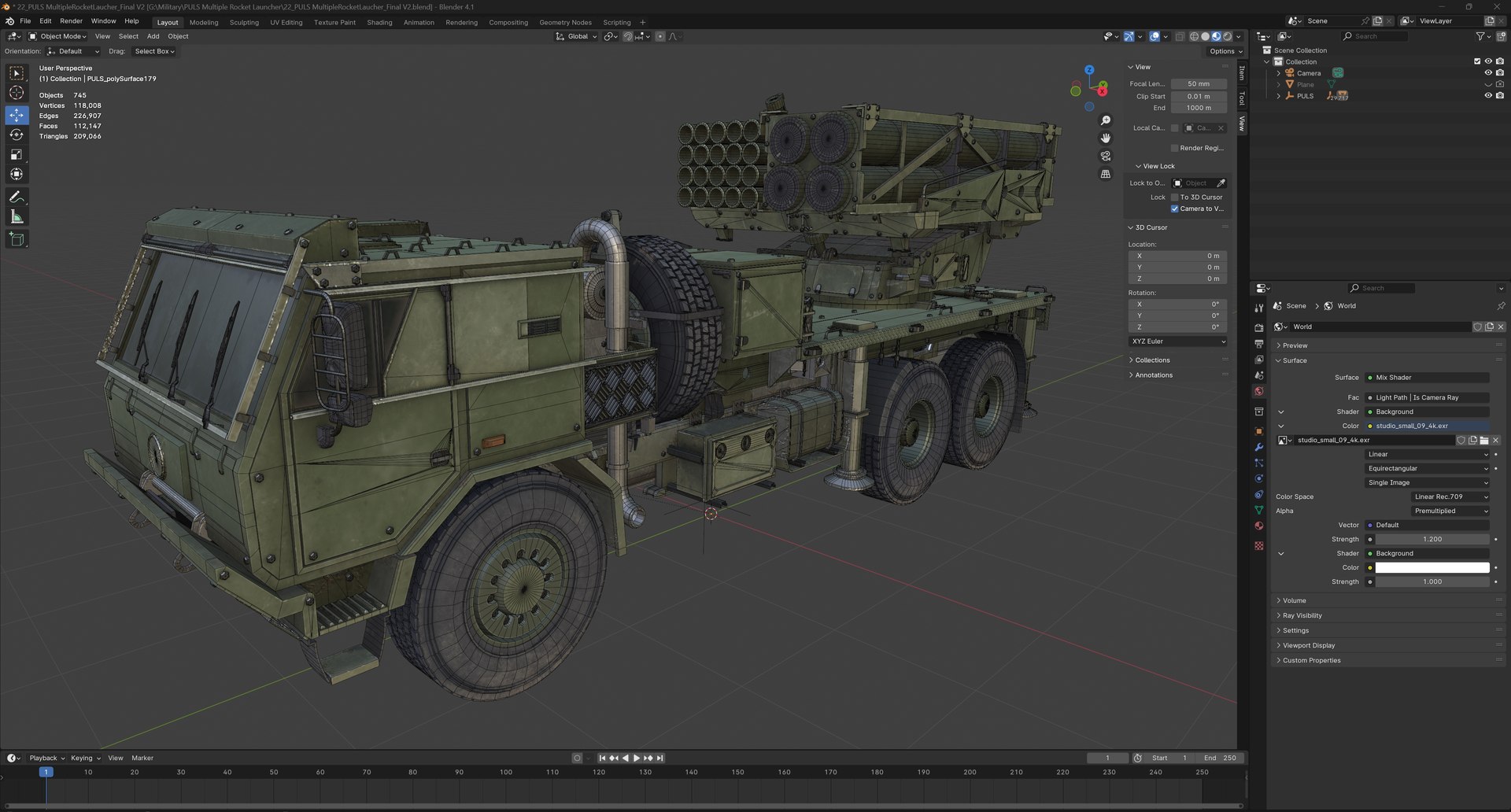Image resolution: width=1511 pixels, height=812 pixels.
Task: Open the Material properties tab
Action: [1259, 526]
